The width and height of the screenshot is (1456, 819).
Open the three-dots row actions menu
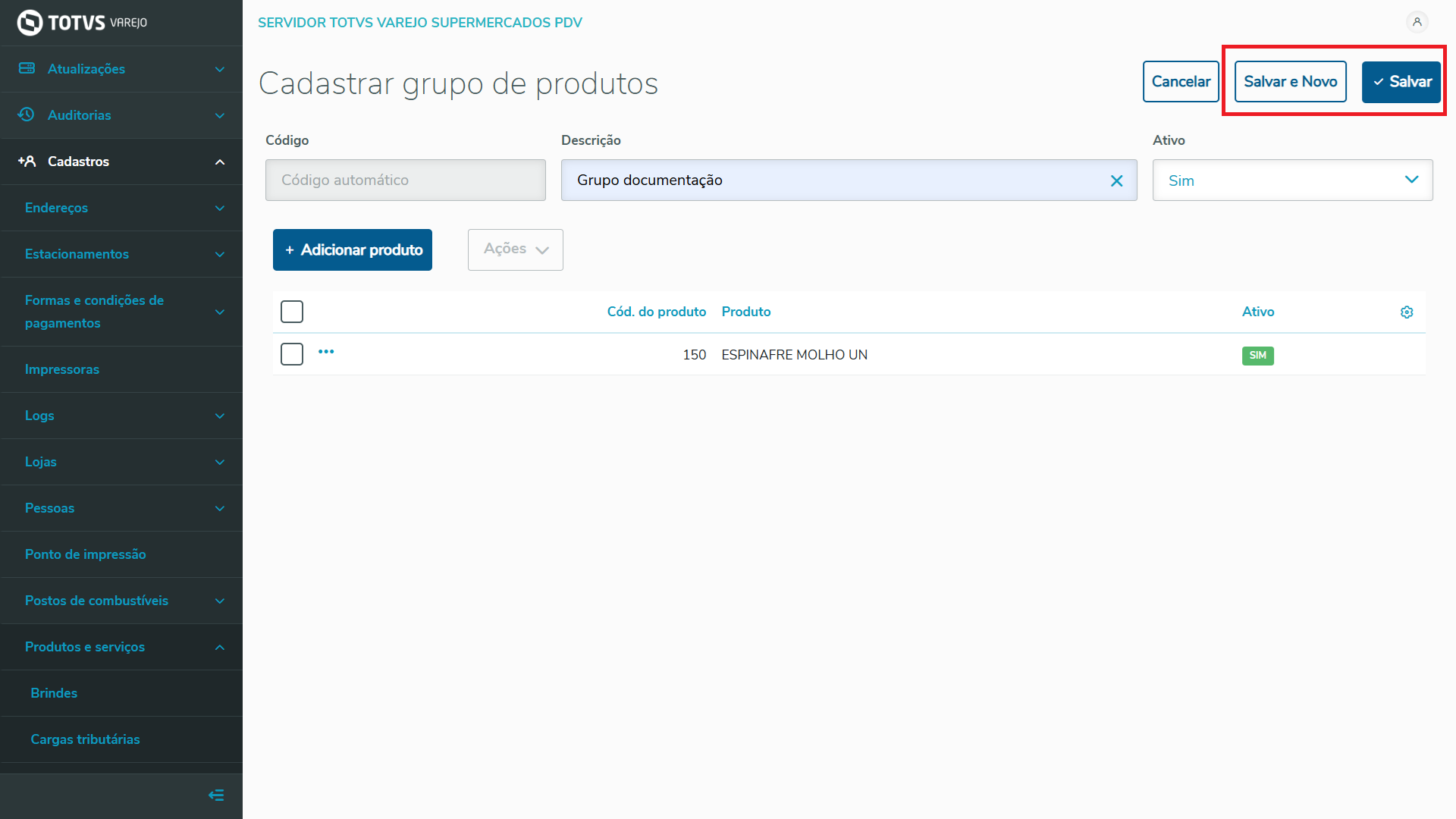(326, 352)
